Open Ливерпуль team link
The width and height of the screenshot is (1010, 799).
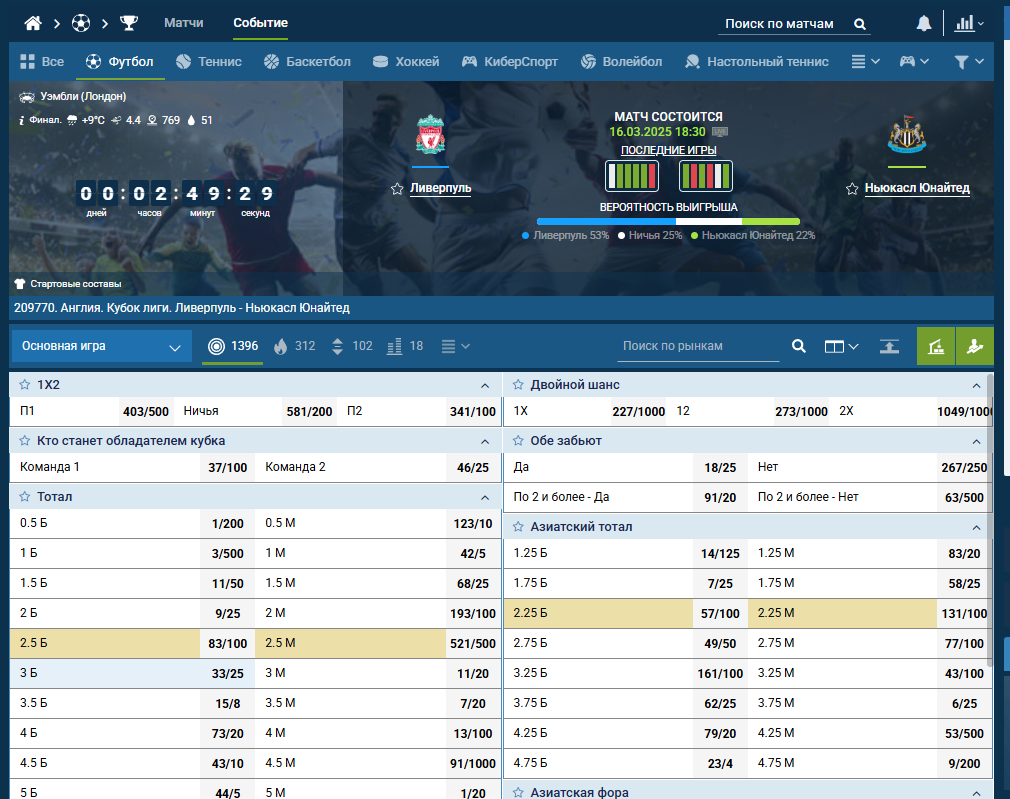[441, 188]
